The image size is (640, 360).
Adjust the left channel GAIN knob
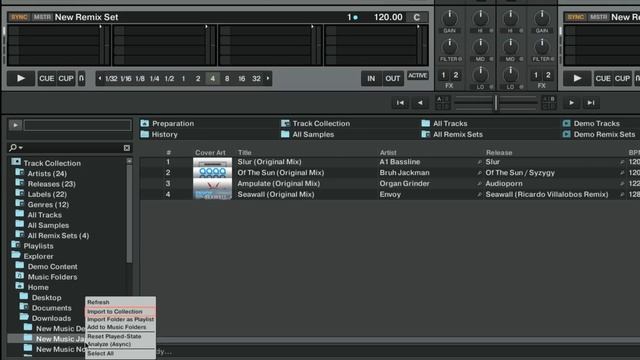pos(449,18)
